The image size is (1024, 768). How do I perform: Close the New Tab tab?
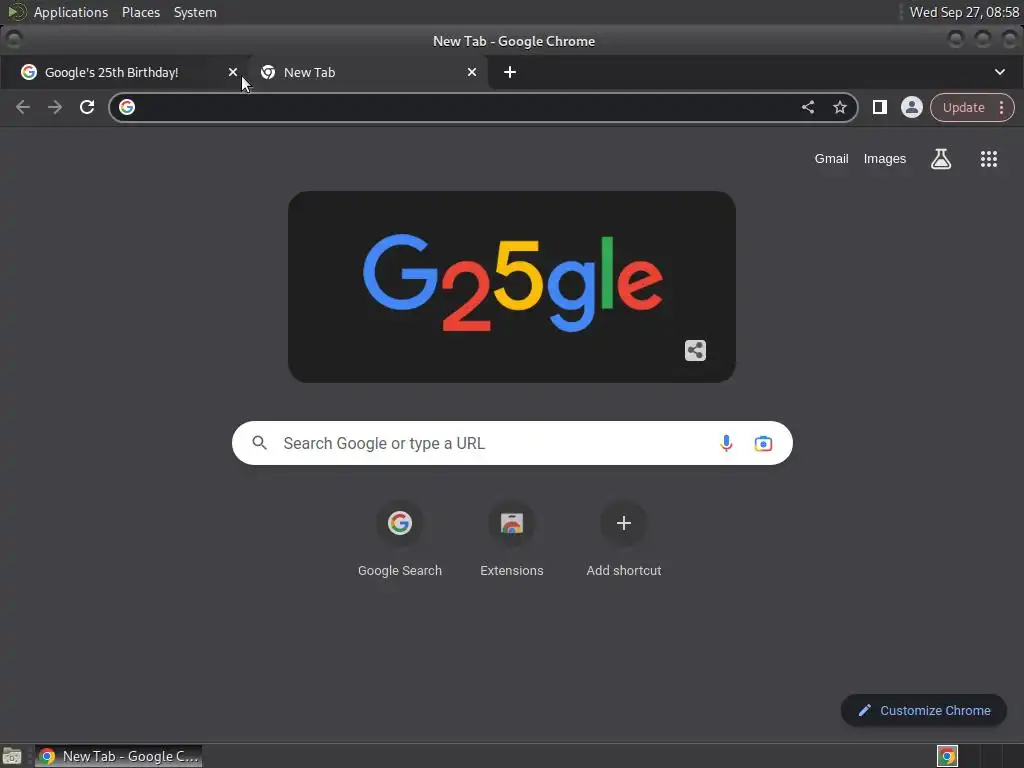click(x=472, y=72)
